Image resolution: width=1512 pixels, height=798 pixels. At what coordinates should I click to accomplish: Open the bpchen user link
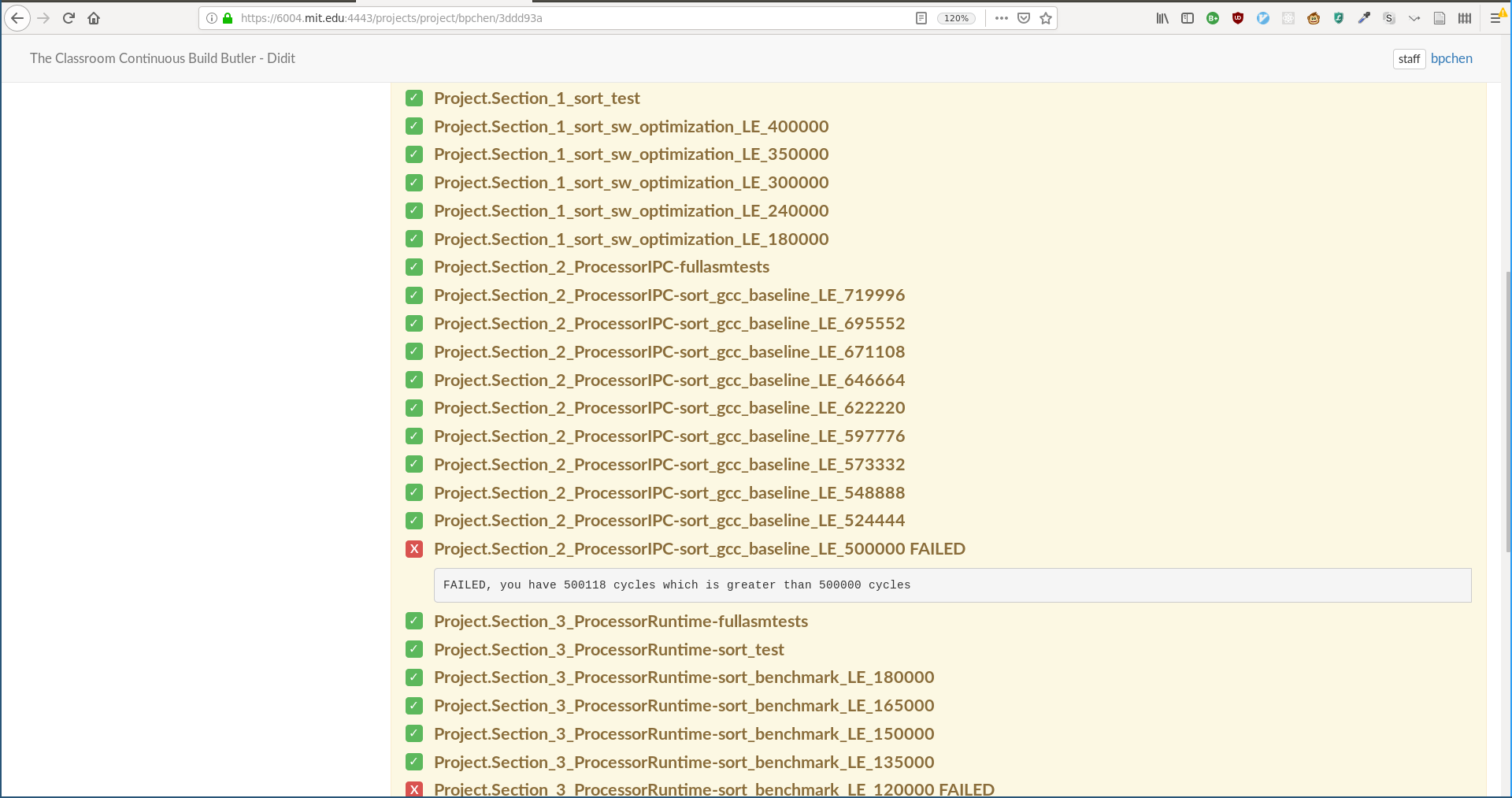pos(1451,58)
